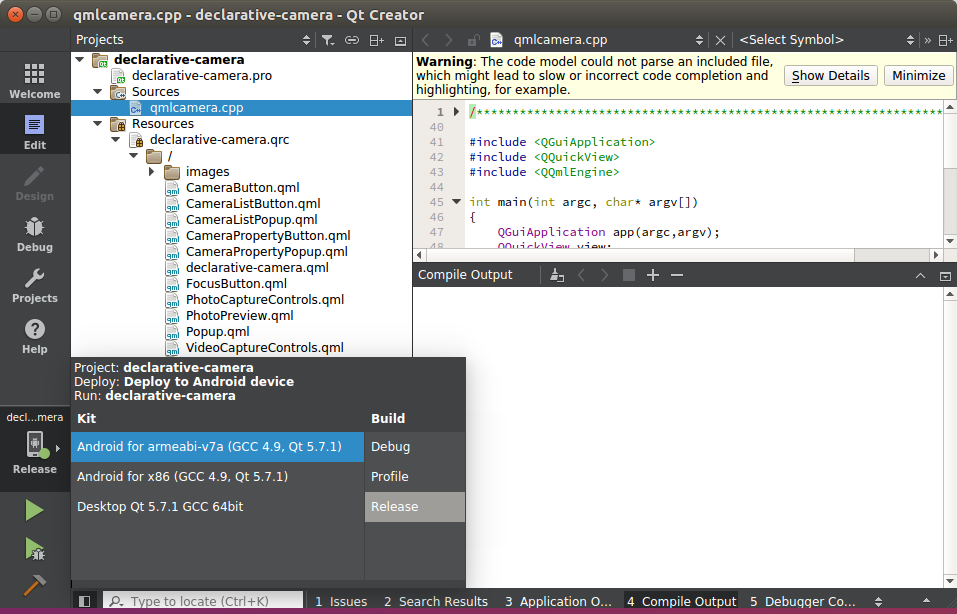Minimize the Compile Output pane with chevron

[x=920, y=276]
